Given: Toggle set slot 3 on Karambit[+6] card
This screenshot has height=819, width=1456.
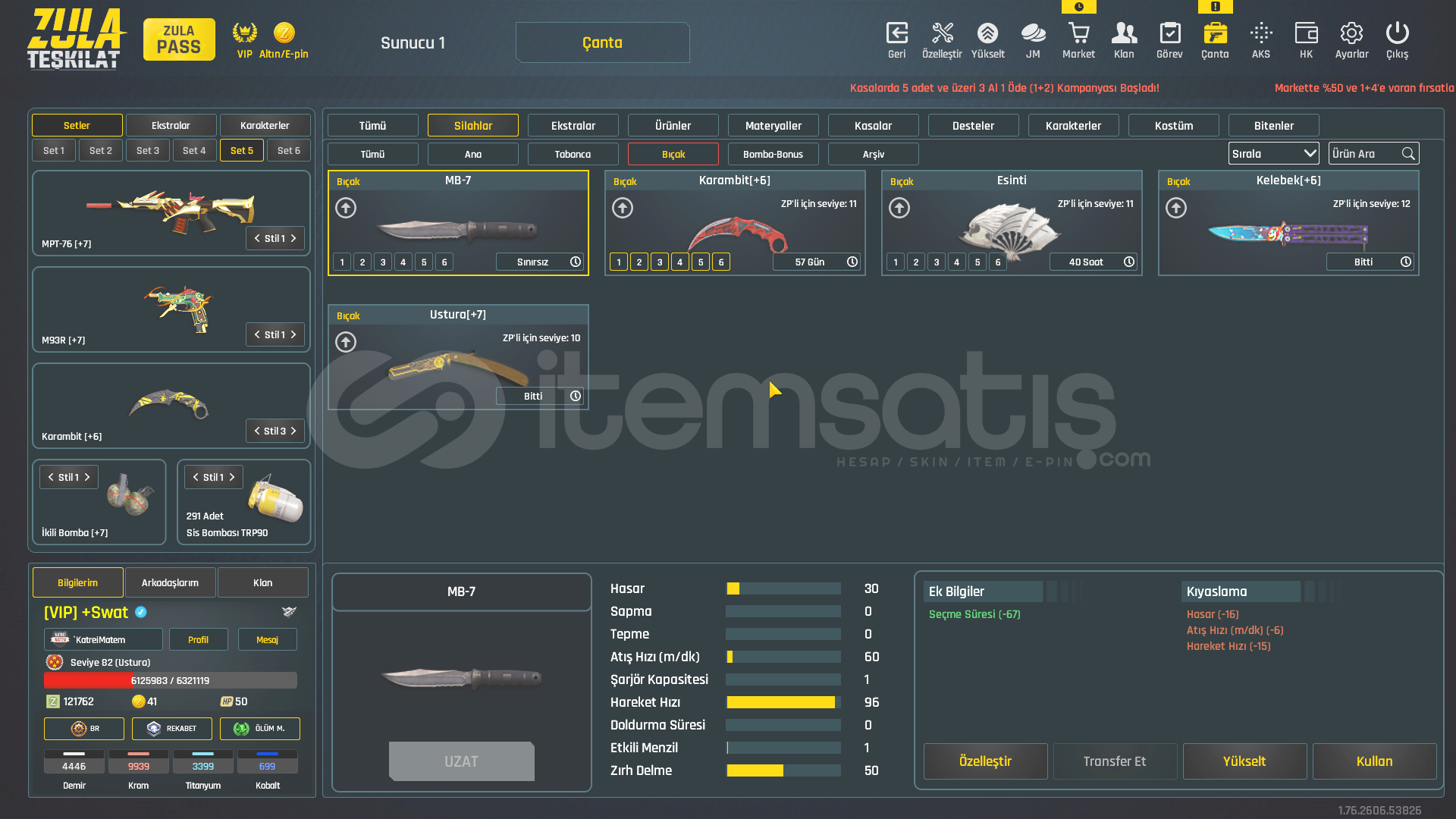Looking at the screenshot, I should [x=660, y=262].
